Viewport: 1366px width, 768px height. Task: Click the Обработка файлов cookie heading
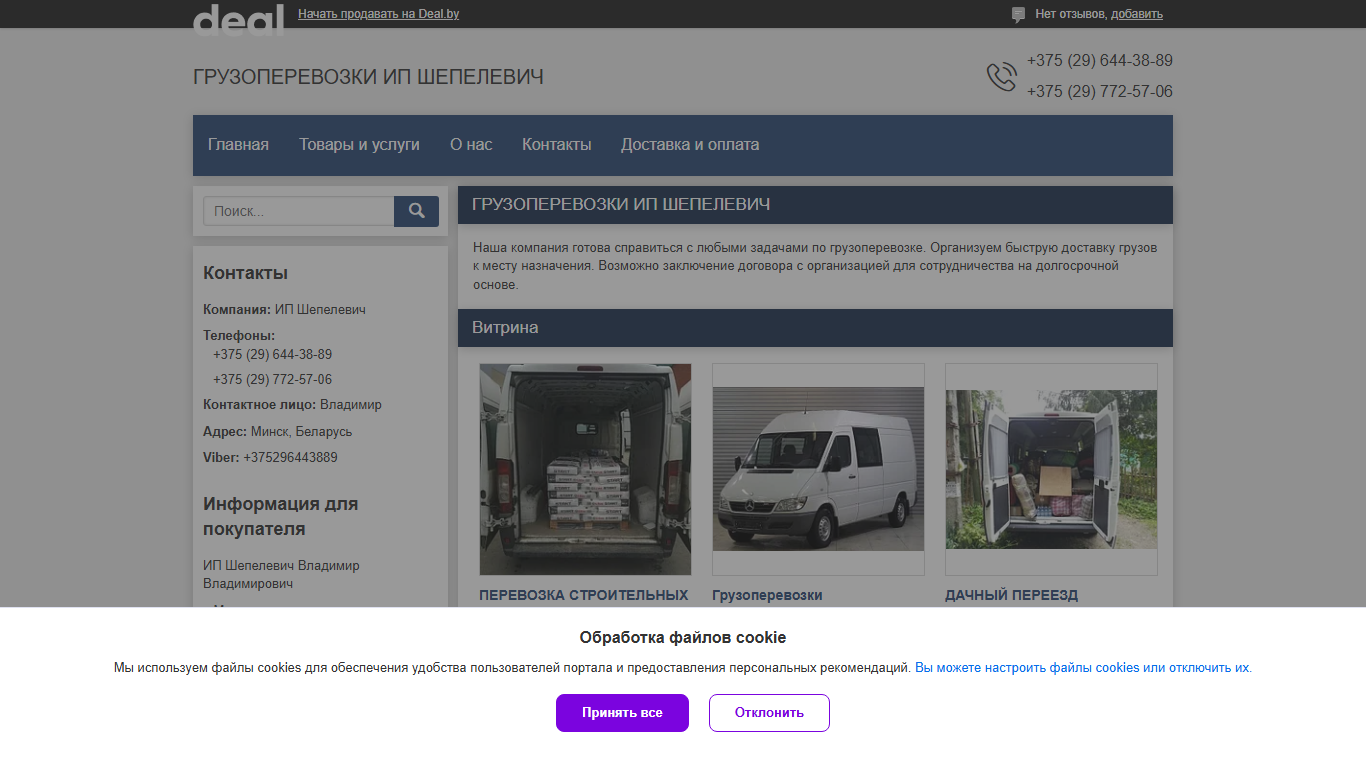[683, 637]
